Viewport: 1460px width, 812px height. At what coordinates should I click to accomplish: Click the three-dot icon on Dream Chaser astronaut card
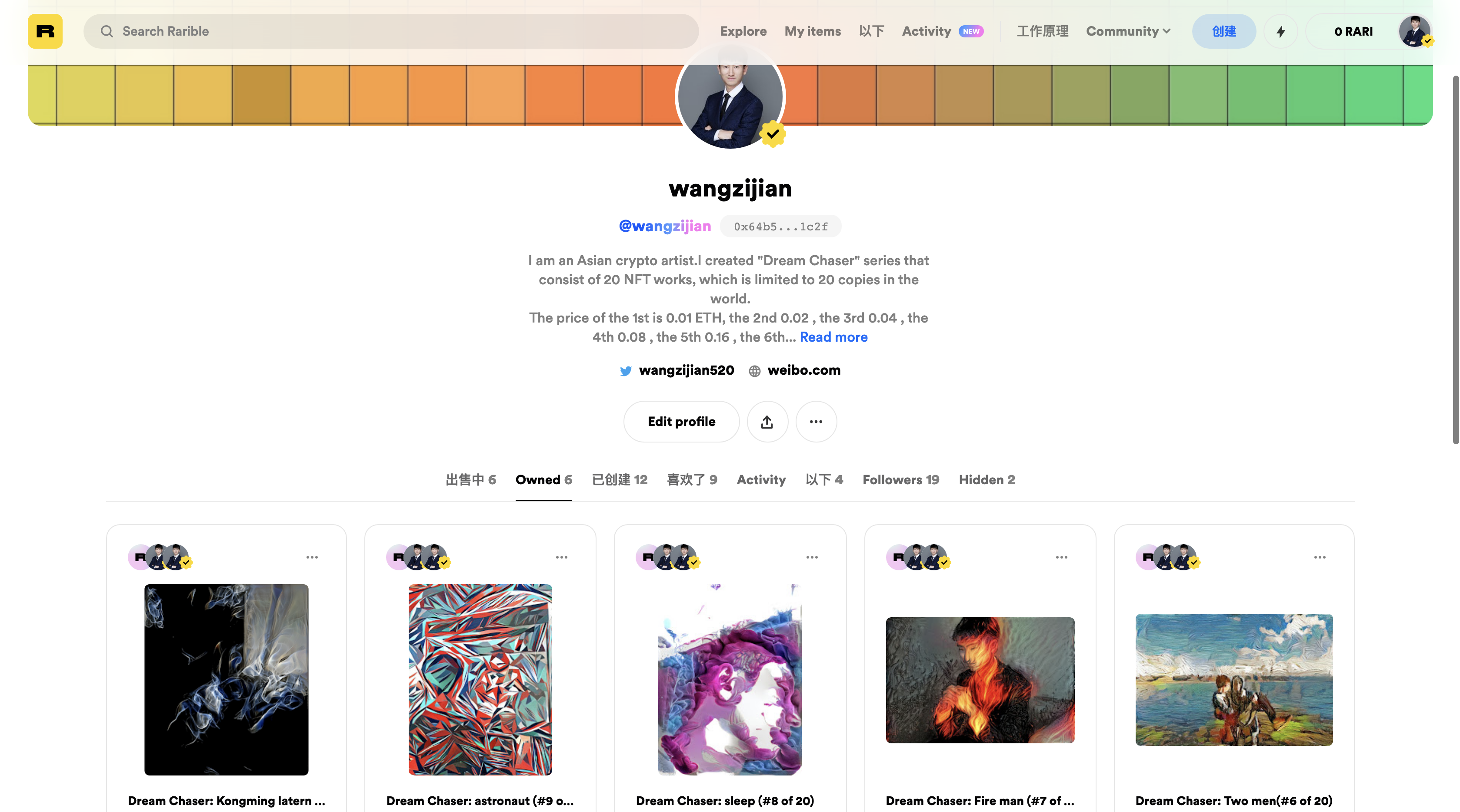click(x=561, y=557)
